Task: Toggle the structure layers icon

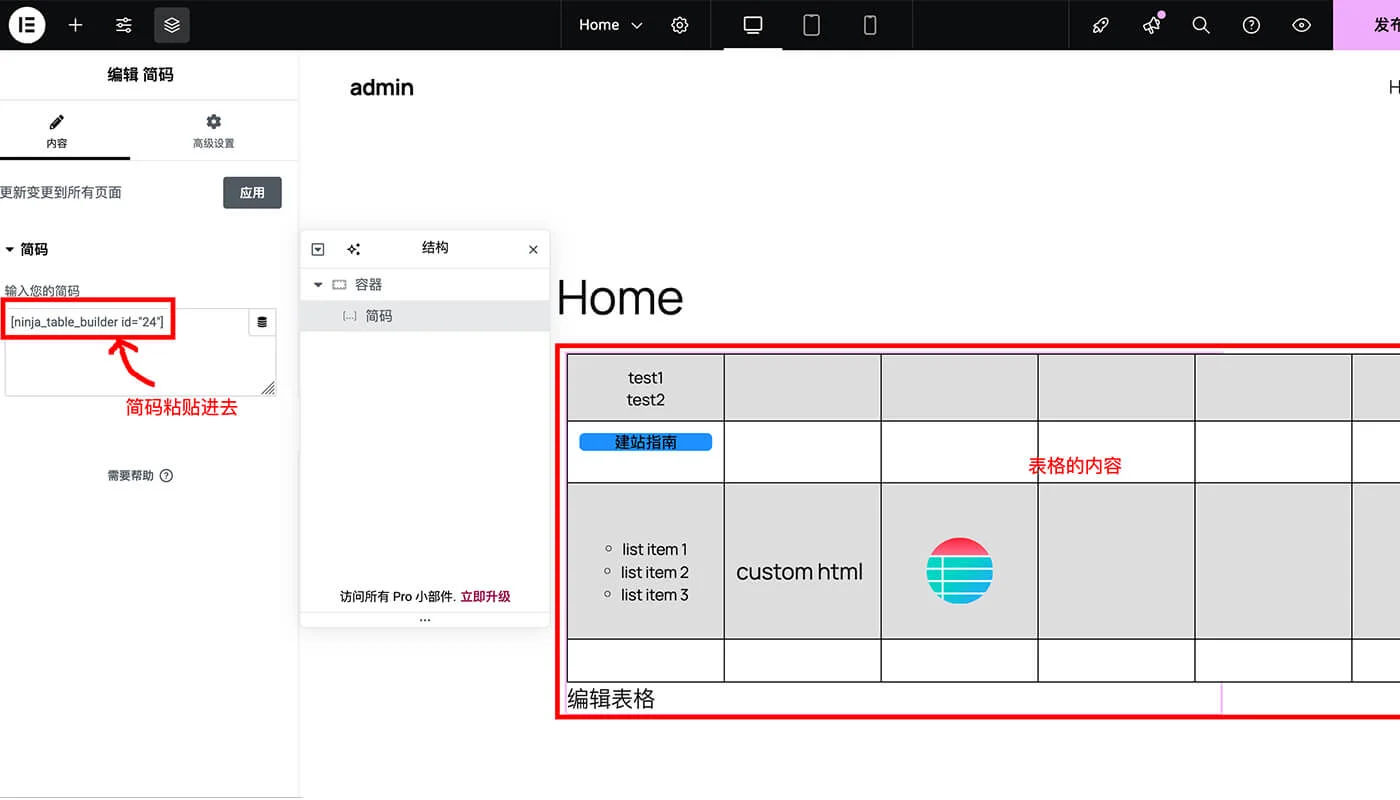Action: (x=172, y=25)
